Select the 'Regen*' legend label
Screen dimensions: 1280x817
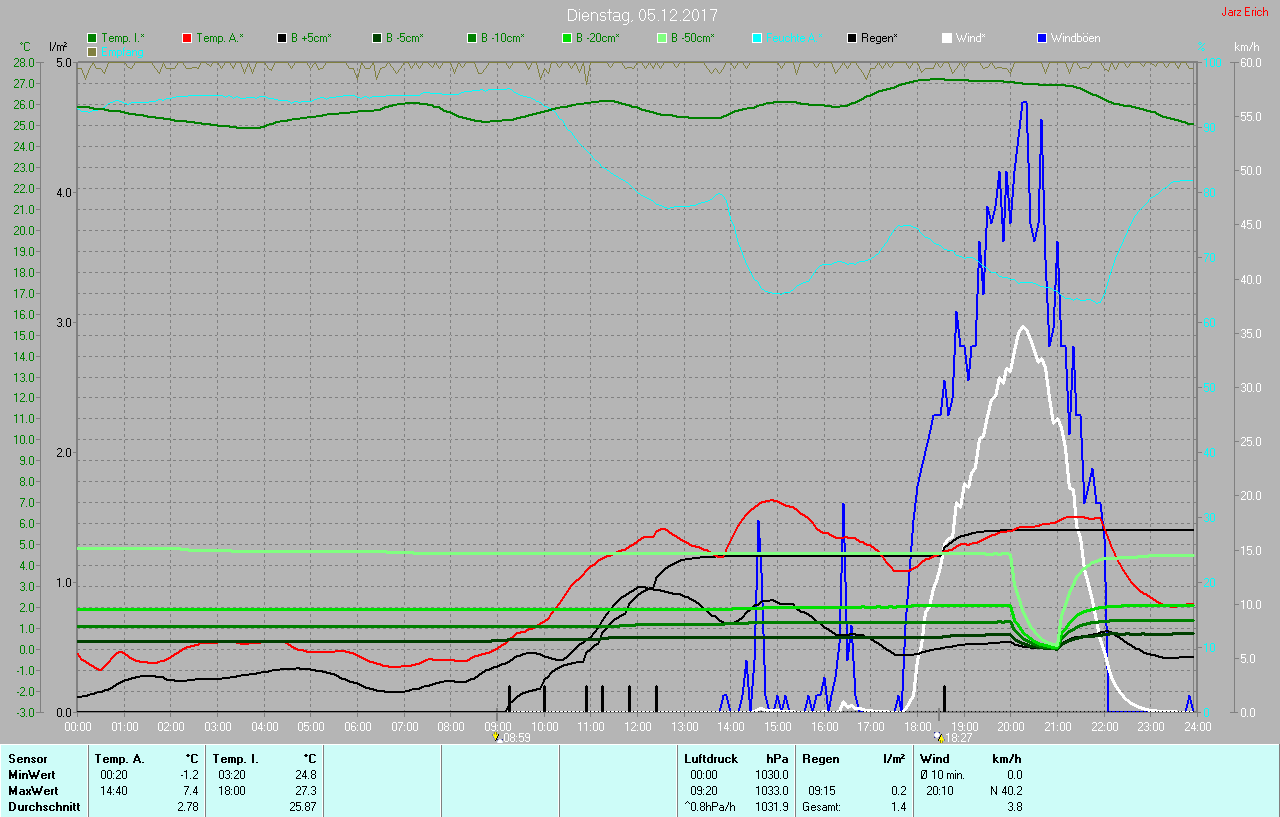[x=879, y=38]
